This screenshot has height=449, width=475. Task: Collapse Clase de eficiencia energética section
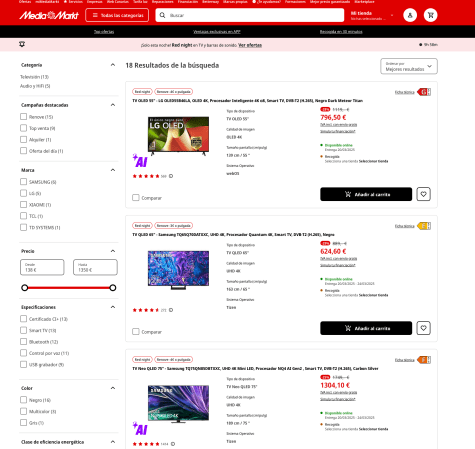tap(113, 442)
